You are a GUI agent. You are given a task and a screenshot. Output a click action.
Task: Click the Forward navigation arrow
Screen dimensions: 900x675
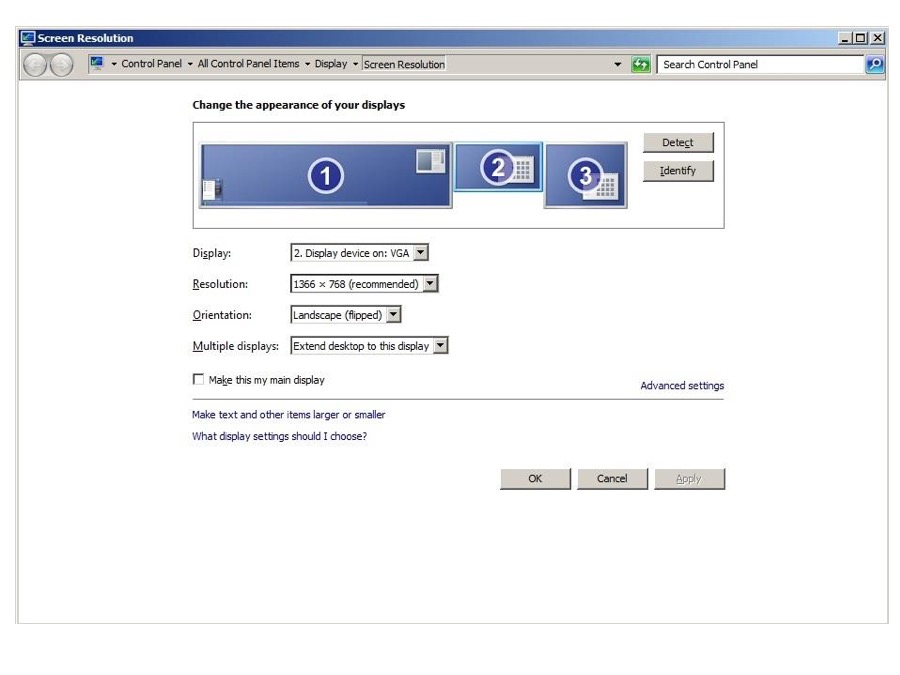pyautogui.click(x=59, y=64)
